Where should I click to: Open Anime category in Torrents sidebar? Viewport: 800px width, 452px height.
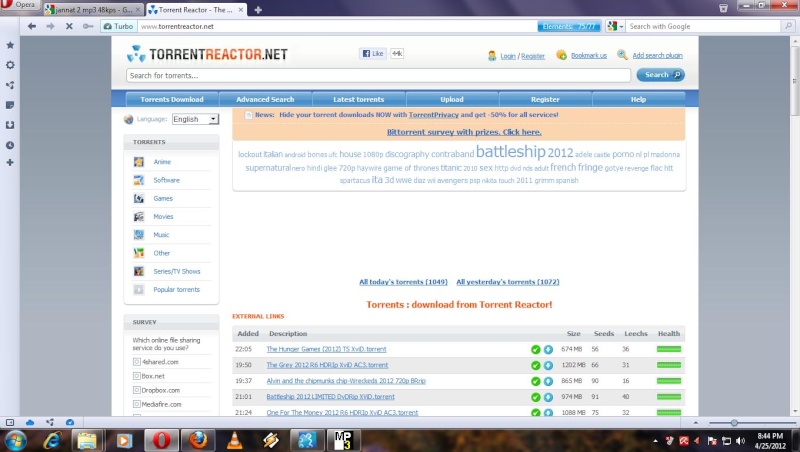[x=162, y=162]
